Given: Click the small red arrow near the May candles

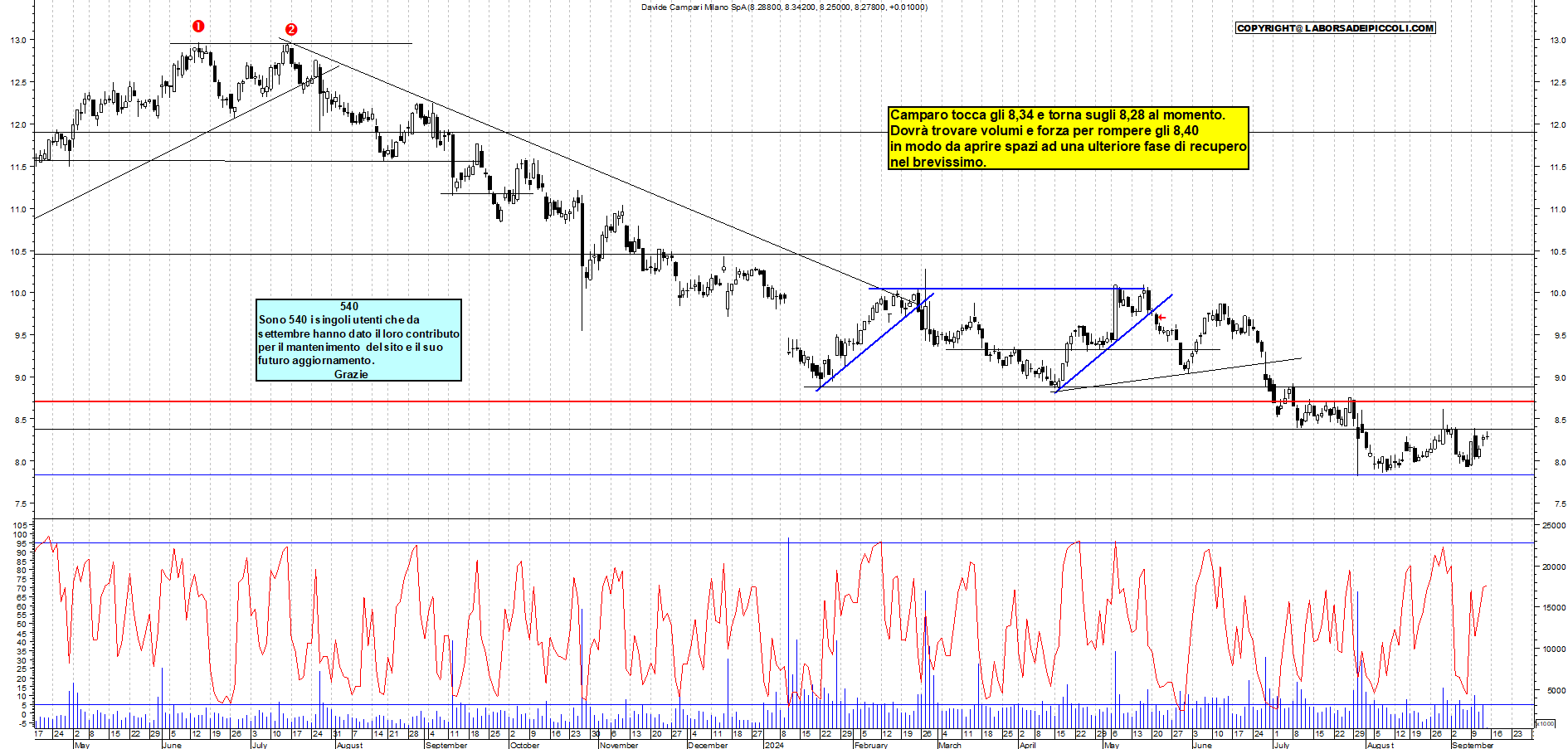Looking at the screenshot, I should click(x=1162, y=317).
